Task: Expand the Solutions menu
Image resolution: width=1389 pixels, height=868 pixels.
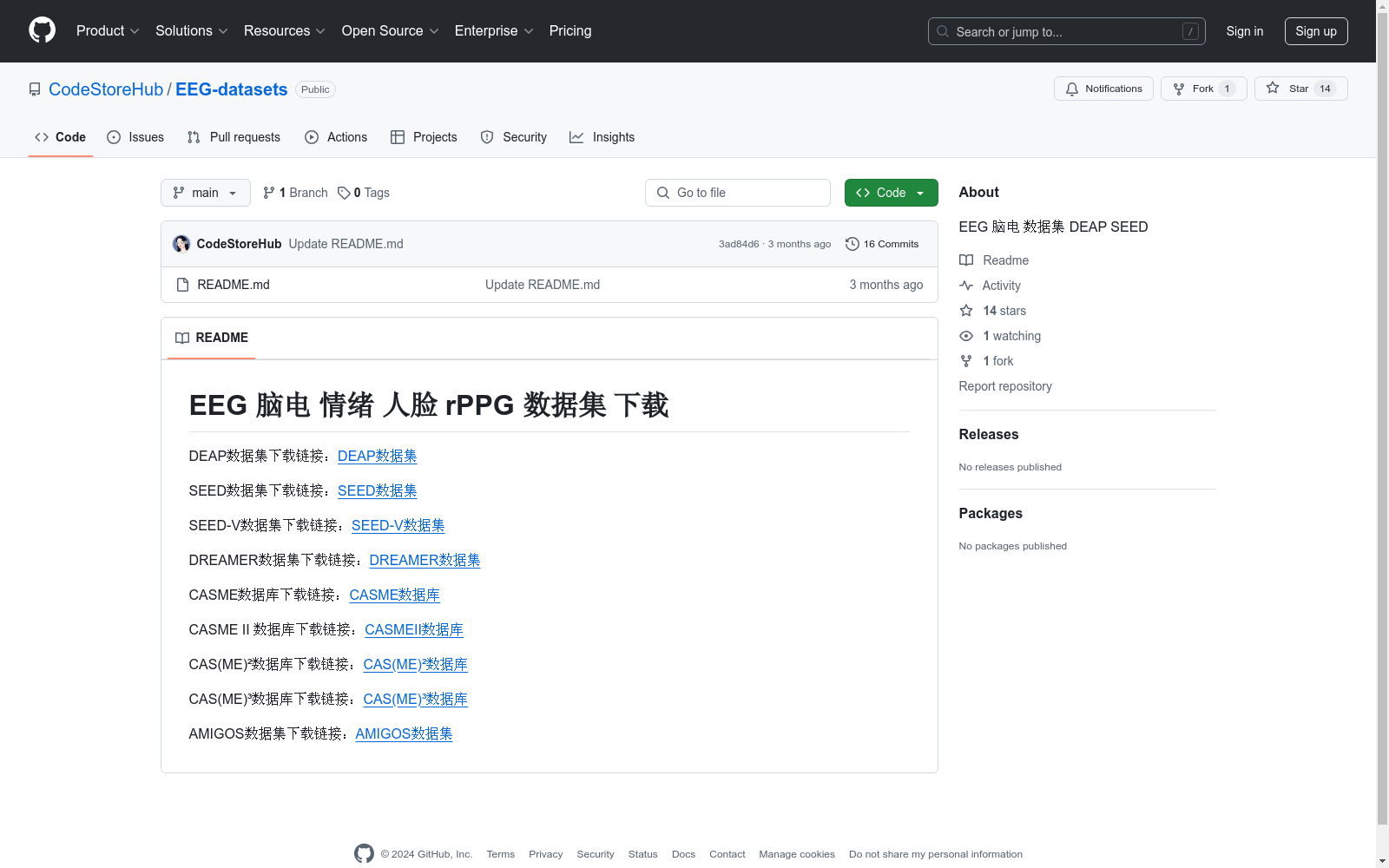Action: tap(192, 31)
